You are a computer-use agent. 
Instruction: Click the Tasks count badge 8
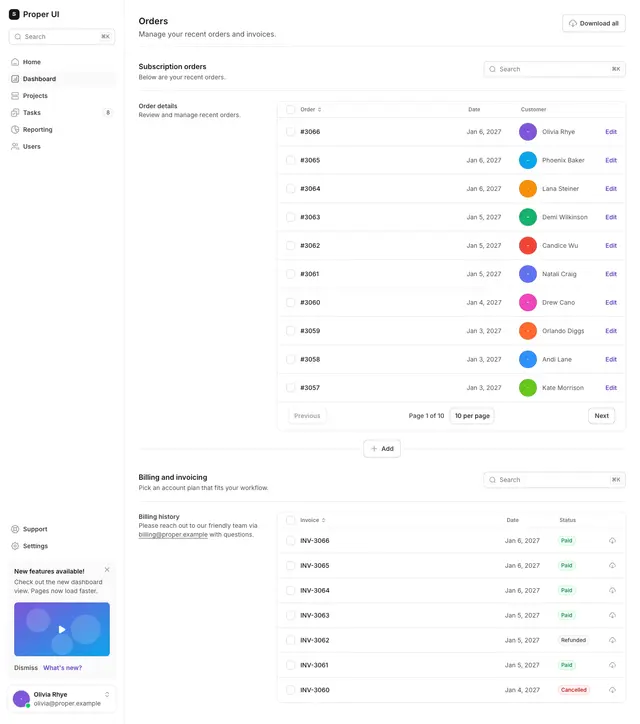point(108,113)
